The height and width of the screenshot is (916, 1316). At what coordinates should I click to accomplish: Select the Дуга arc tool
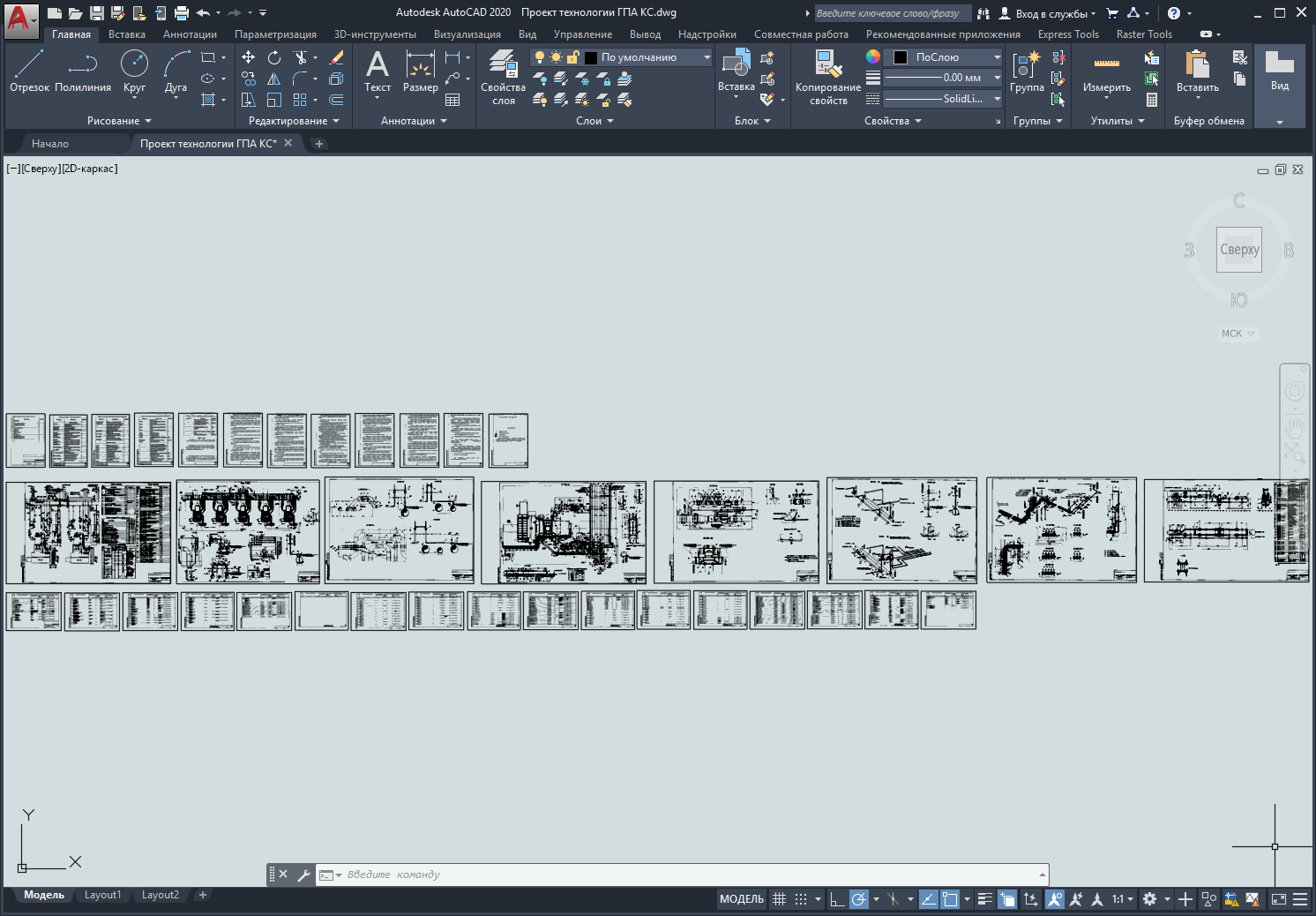click(x=176, y=71)
